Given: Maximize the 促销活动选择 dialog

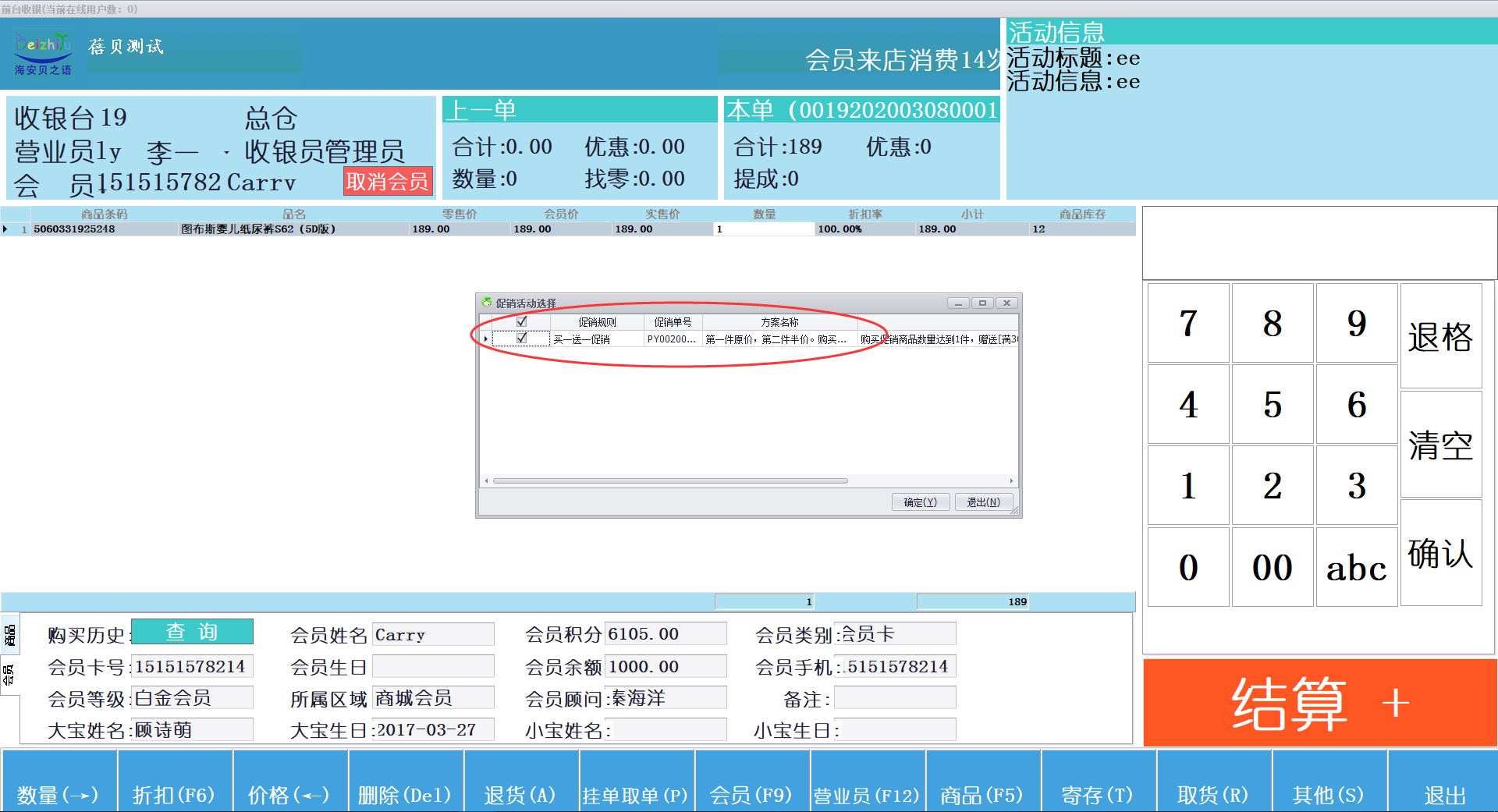Looking at the screenshot, I should coord(982,303).
